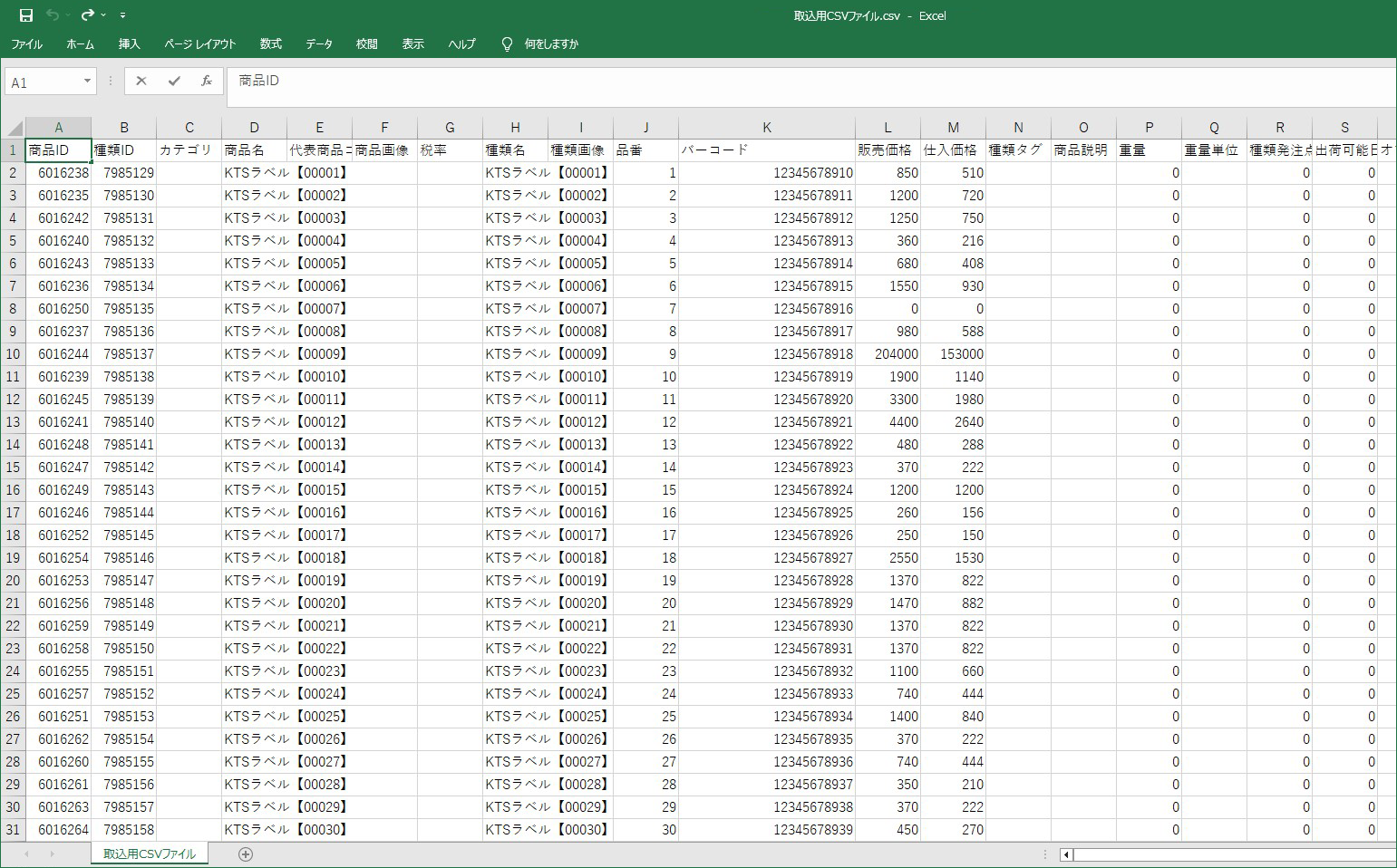Select the 取込用CSVファイル sheet tab

coord(150,854)
